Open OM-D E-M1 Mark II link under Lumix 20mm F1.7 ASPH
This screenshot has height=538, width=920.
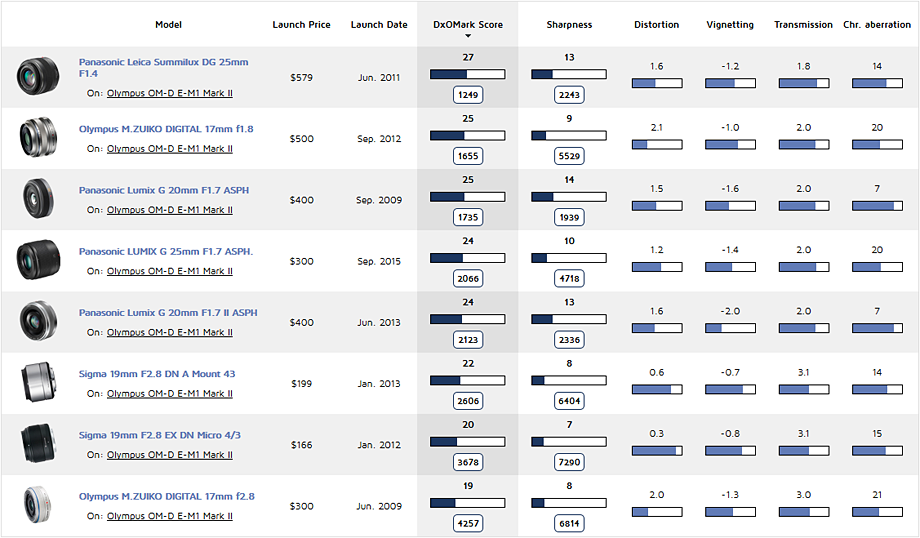tap(170, 209)
